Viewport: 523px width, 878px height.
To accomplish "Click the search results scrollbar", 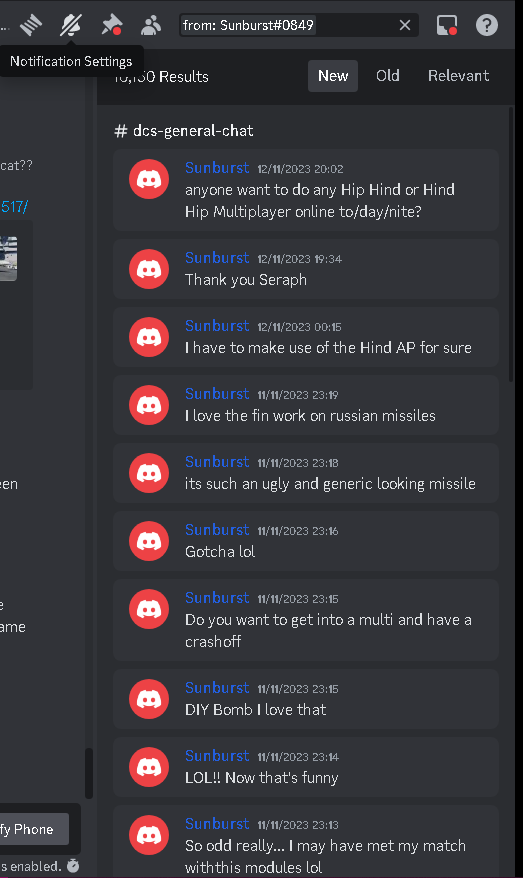I will pyautogui.click(x=511, y=245).
